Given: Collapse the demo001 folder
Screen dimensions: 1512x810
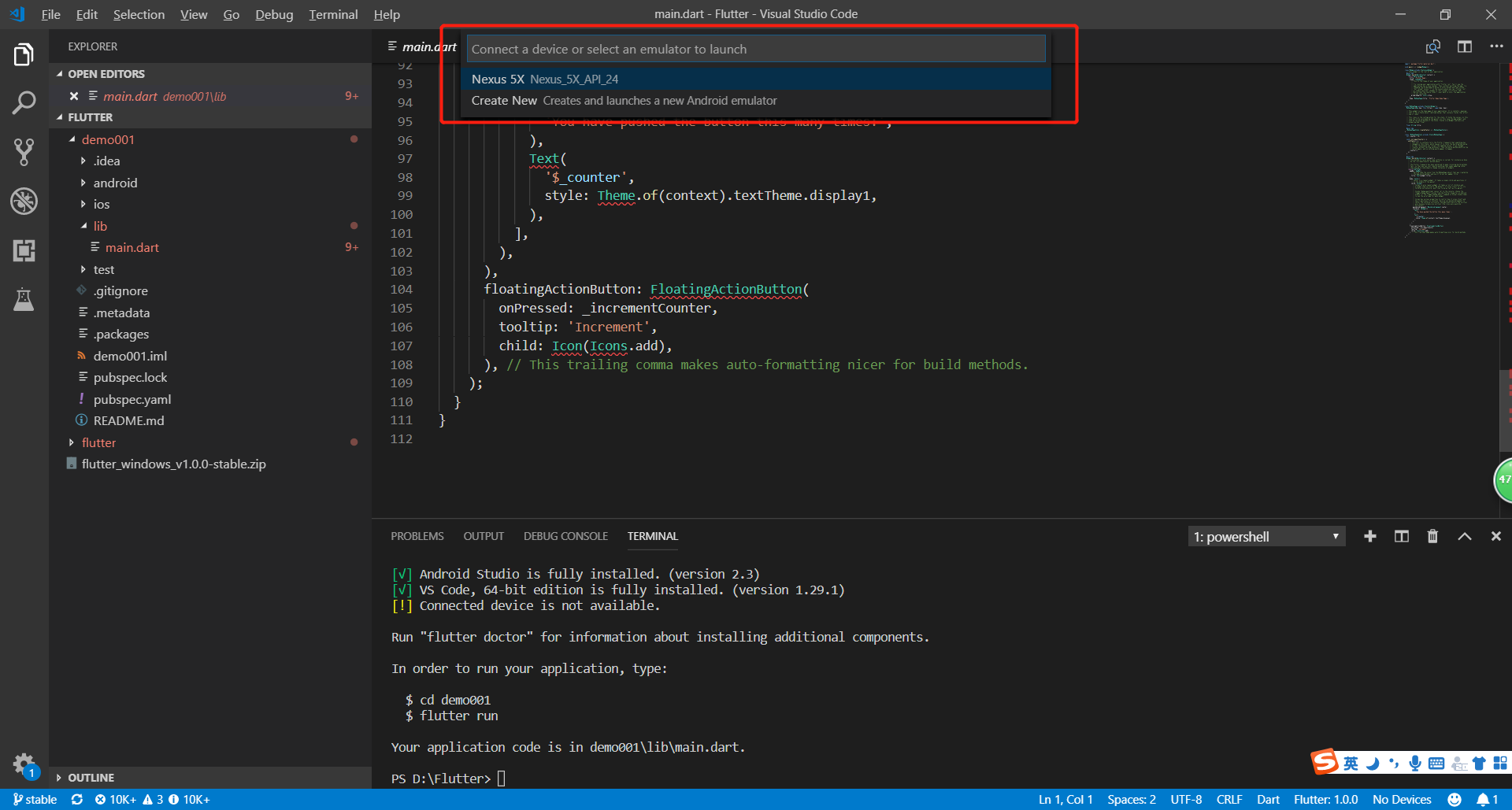Looking at the screenshot, I should pos(72,139).
